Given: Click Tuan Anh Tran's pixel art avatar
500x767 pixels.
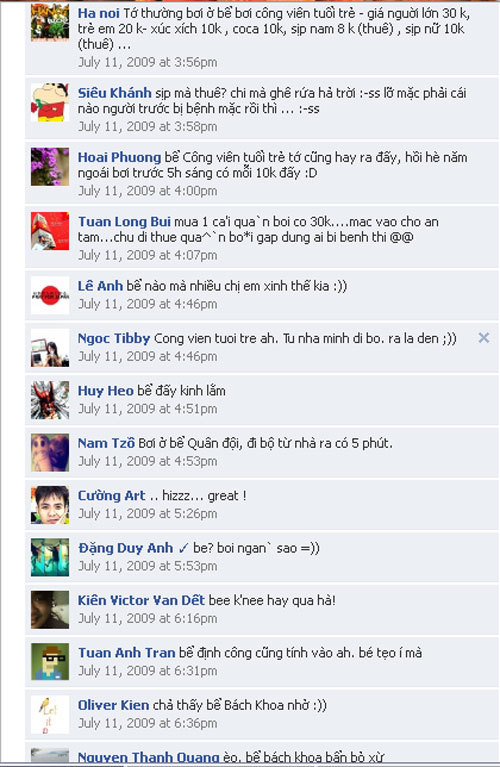Looking at the screenshot, I should (x=50, y=661).
